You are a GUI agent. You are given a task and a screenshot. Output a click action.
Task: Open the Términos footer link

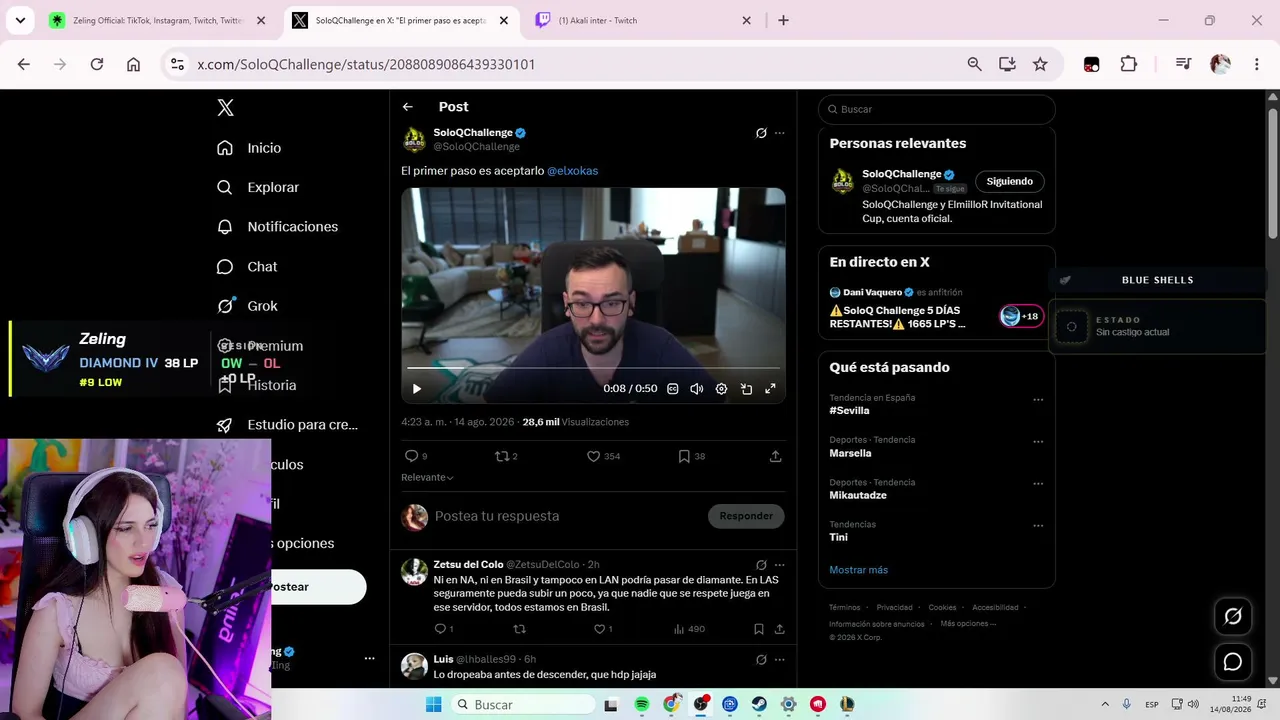(x=844, y=607)
